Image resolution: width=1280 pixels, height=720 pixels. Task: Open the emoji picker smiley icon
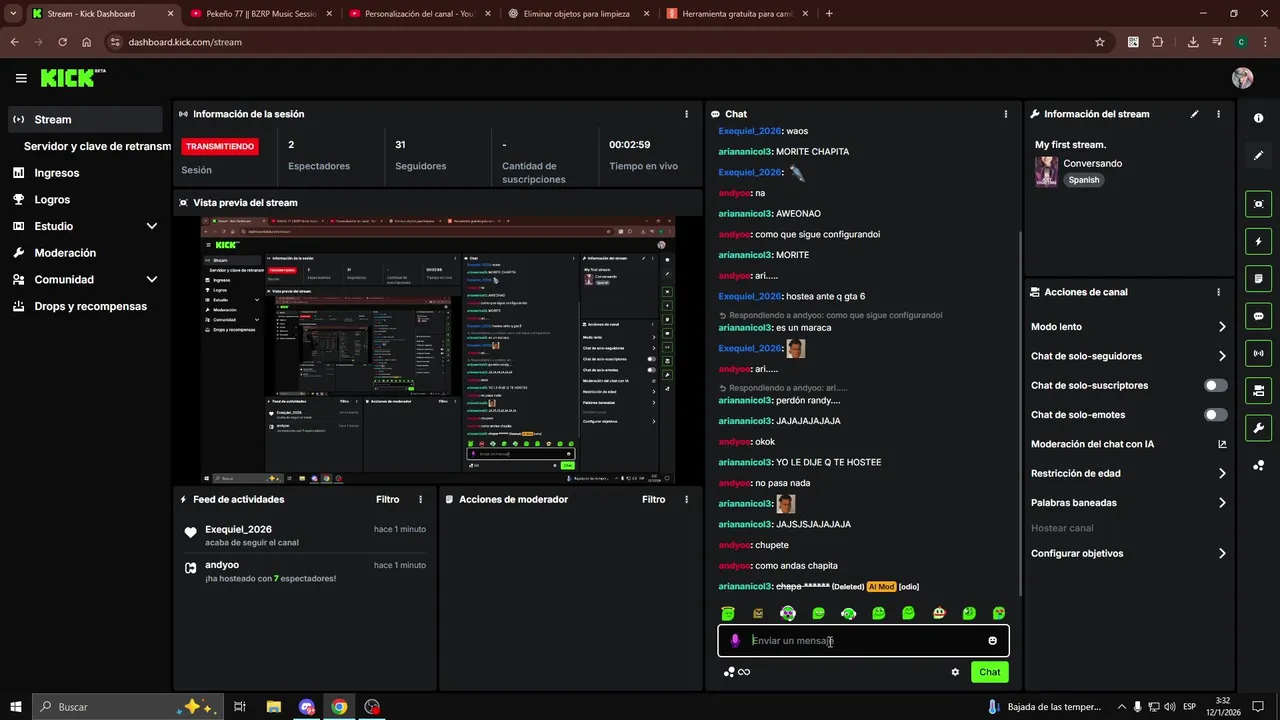click(x=993, y=641)
